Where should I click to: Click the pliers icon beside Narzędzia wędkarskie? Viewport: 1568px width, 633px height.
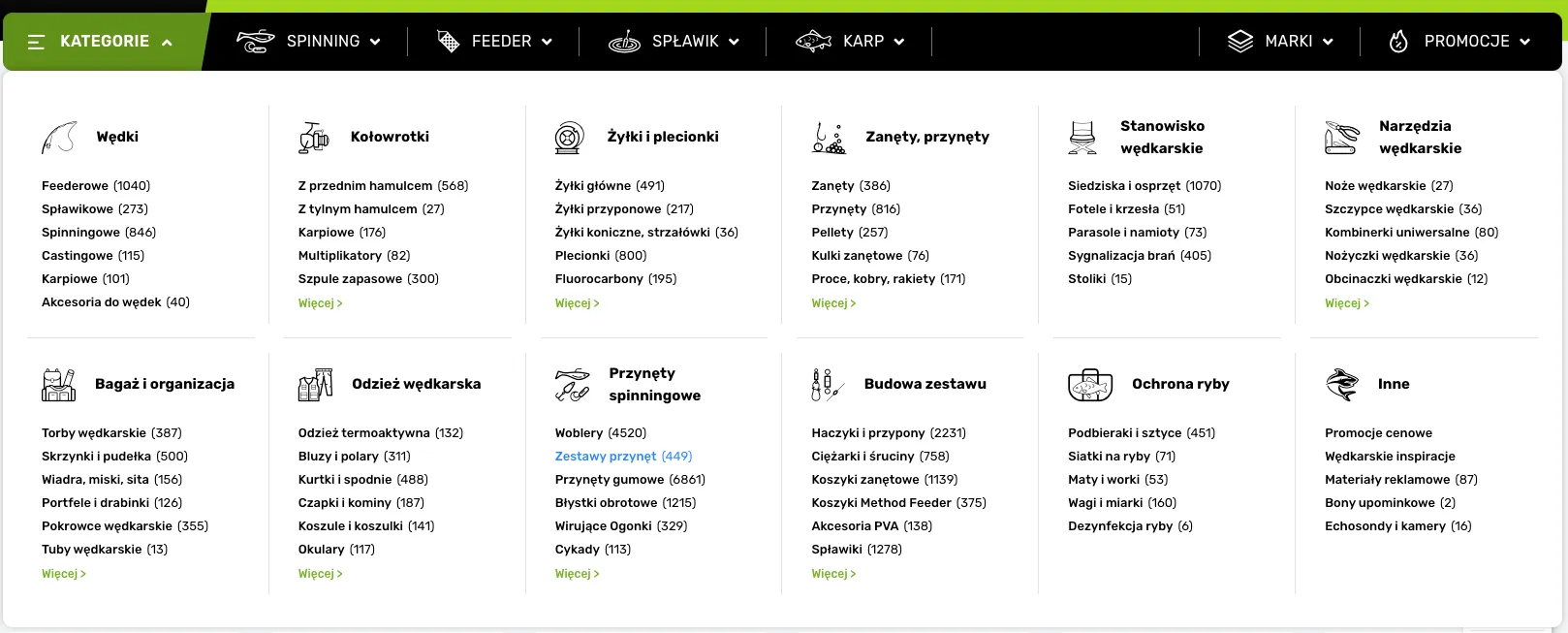(1341, 138)
